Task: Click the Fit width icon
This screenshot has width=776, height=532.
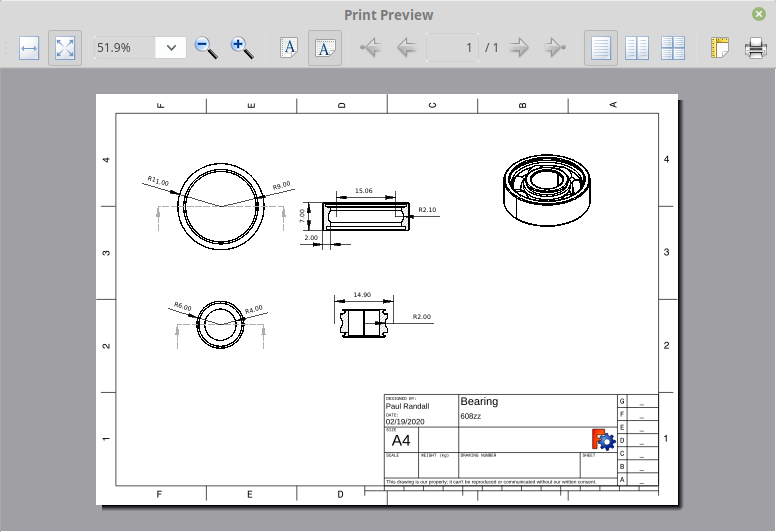Action: 29,48
